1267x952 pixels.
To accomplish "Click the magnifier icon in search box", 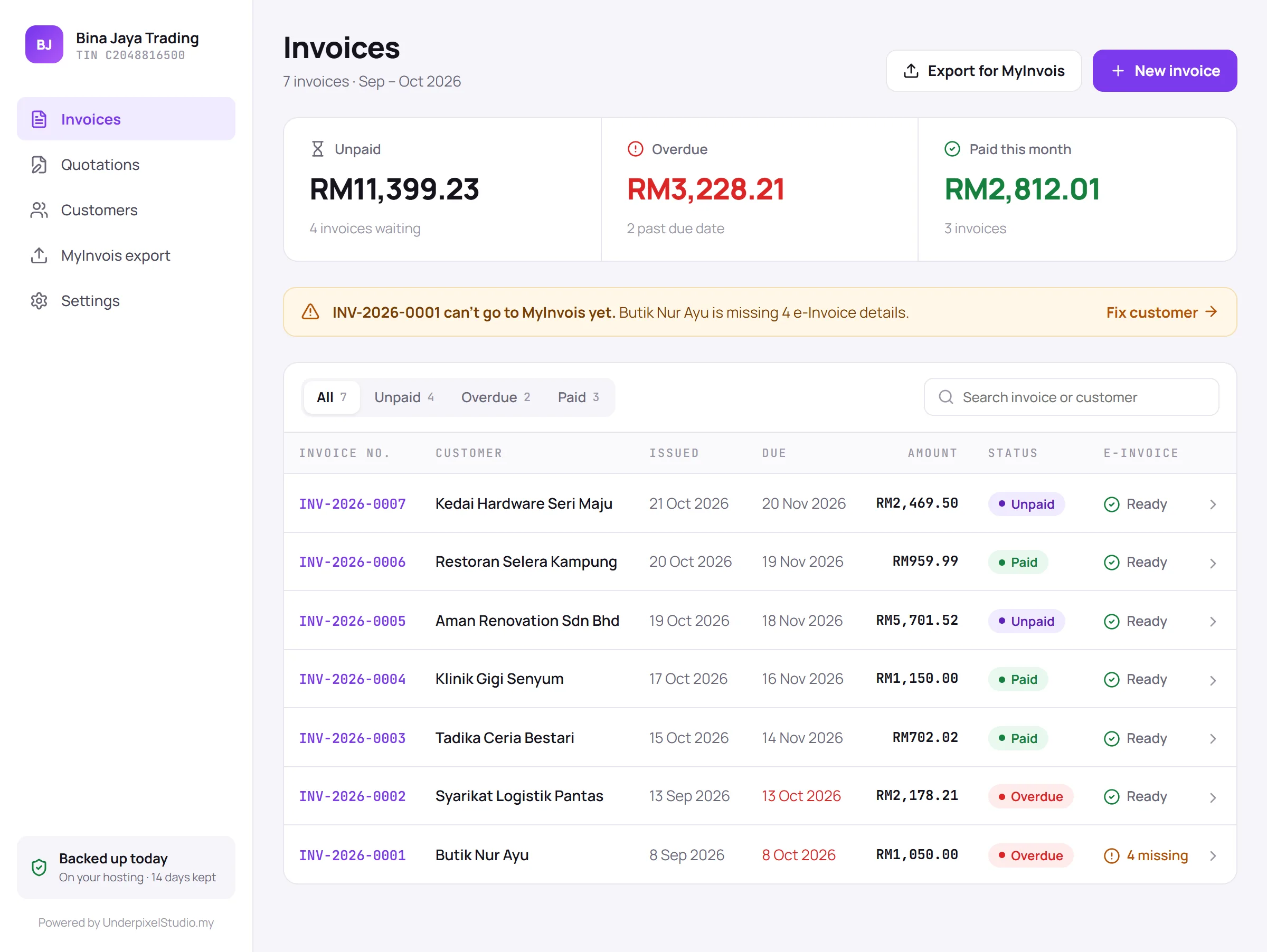I will click(946, 397).
